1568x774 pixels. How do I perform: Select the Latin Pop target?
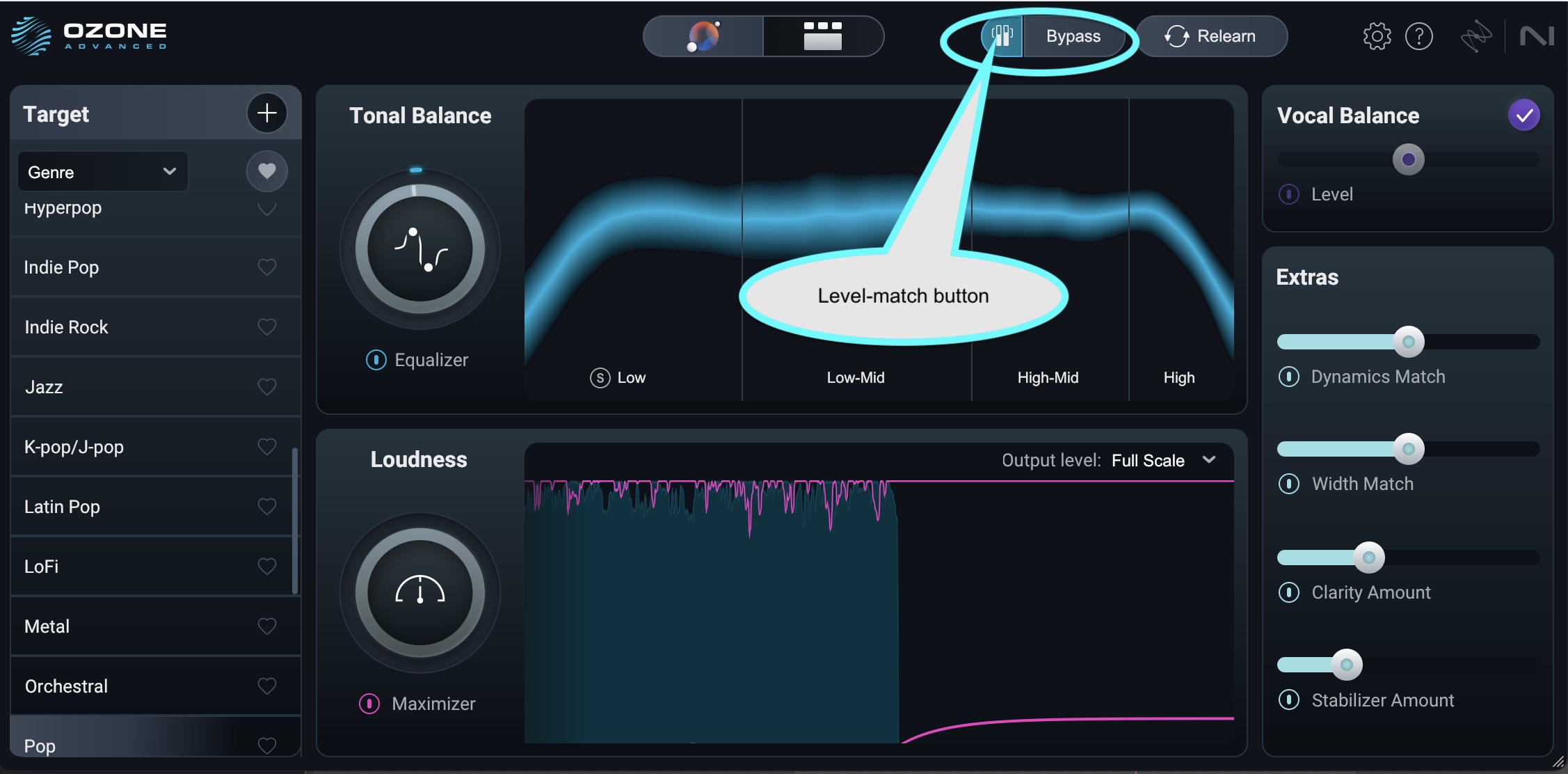[156, 507]
